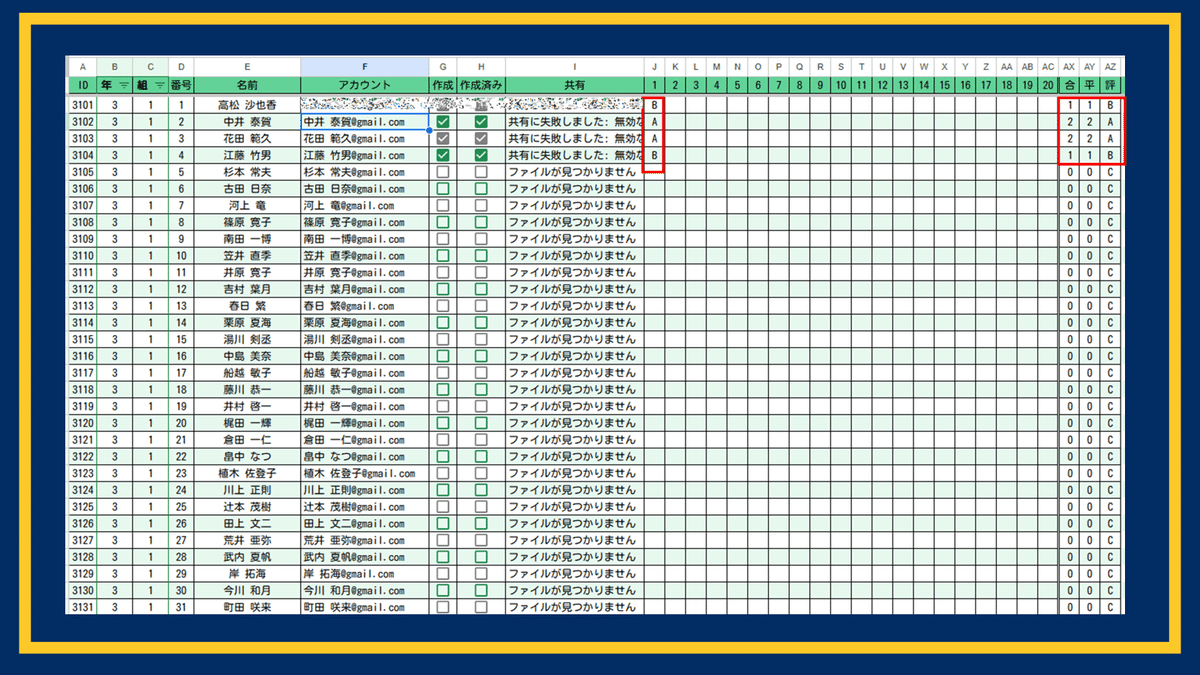
Task: Select ファイルが見つかりません cell for row 3105
Action: pyautogui.click(x=574, y=172)
